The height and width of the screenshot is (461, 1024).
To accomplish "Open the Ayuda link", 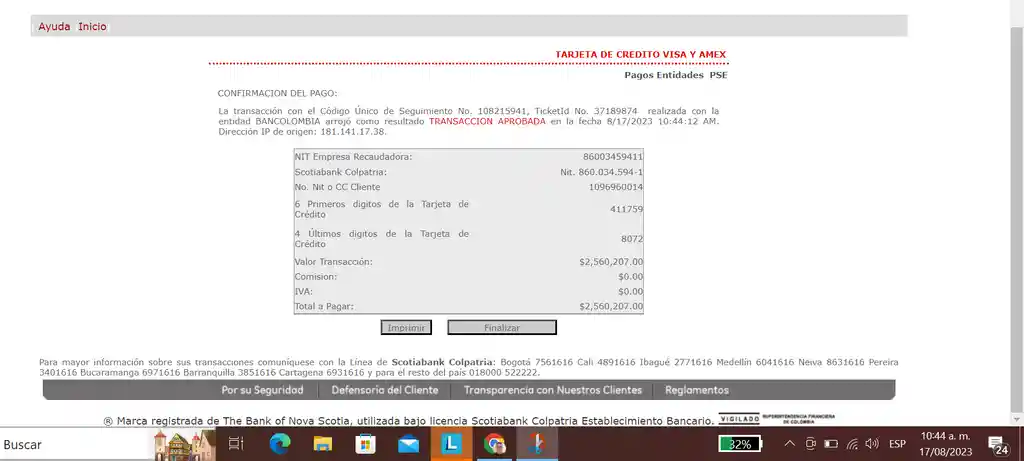I will 54,27.
